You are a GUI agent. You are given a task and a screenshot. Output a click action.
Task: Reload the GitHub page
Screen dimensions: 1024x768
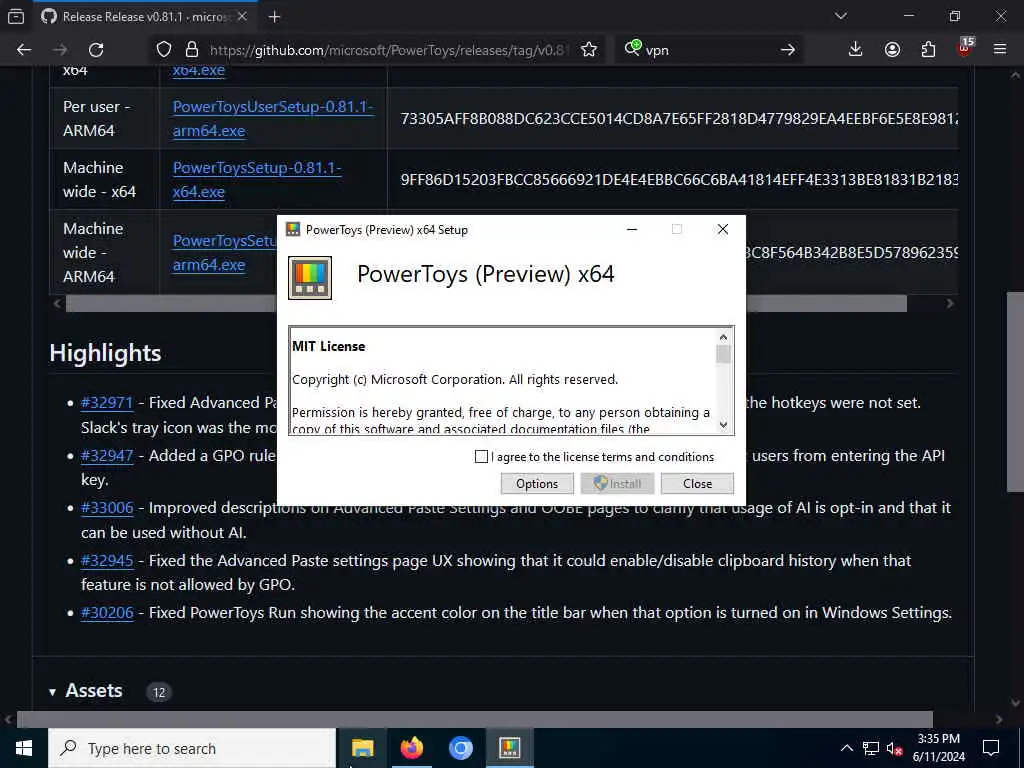(x=96, y=50)
